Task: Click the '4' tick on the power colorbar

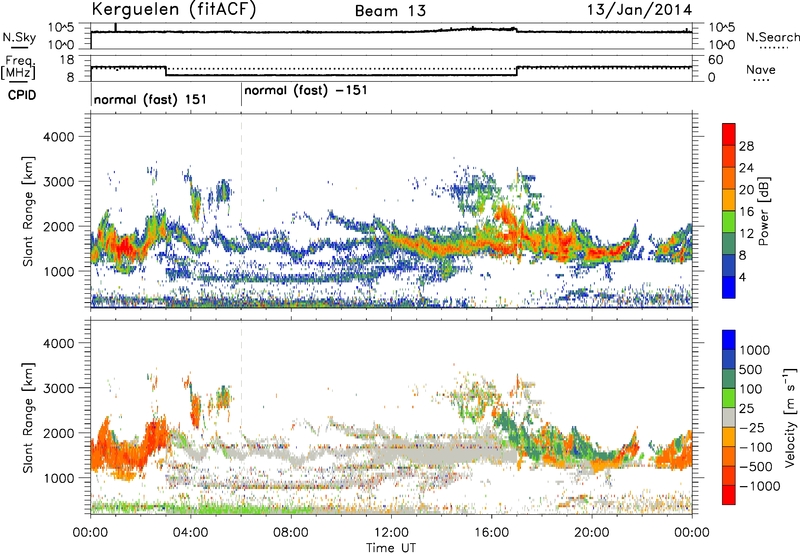Action: click(x=742, y=277)
